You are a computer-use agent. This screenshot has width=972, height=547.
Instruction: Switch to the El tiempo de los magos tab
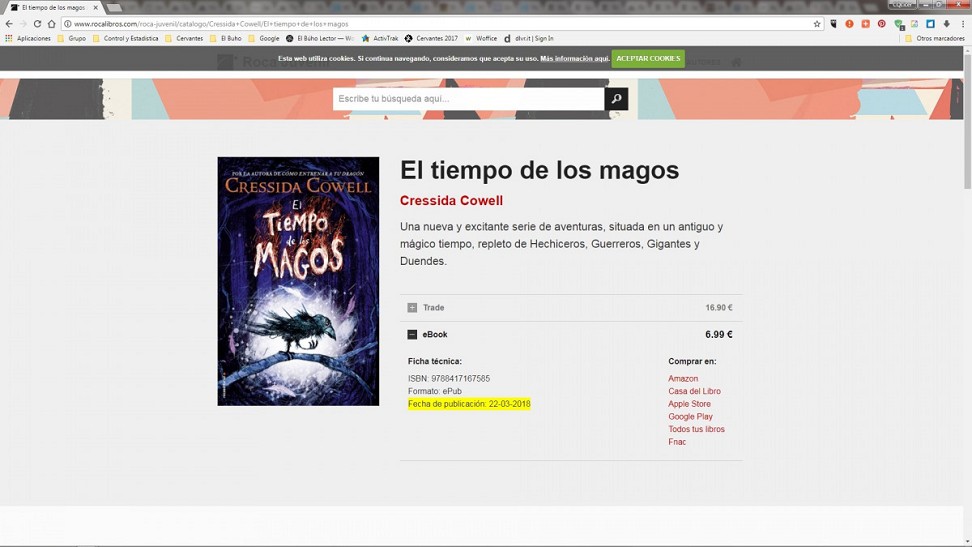point(52,7)
